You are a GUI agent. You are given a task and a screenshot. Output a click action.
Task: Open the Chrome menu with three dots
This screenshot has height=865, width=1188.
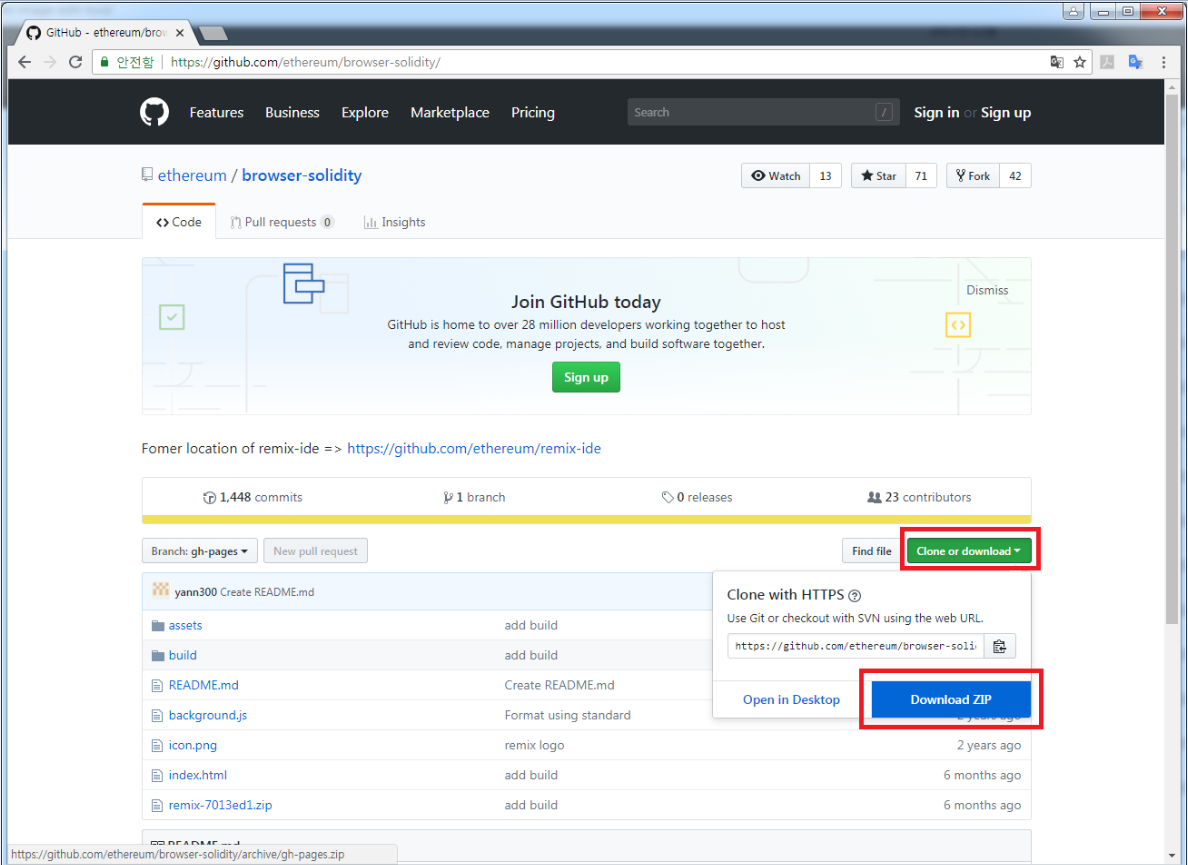1163,62
